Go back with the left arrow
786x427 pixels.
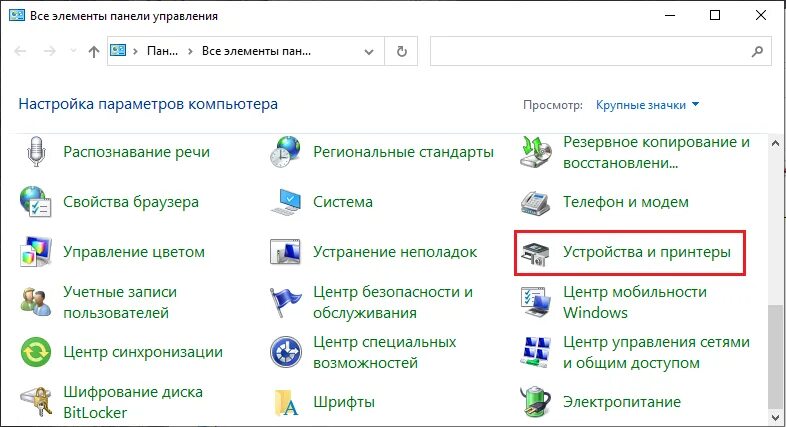tap(20, 51)
